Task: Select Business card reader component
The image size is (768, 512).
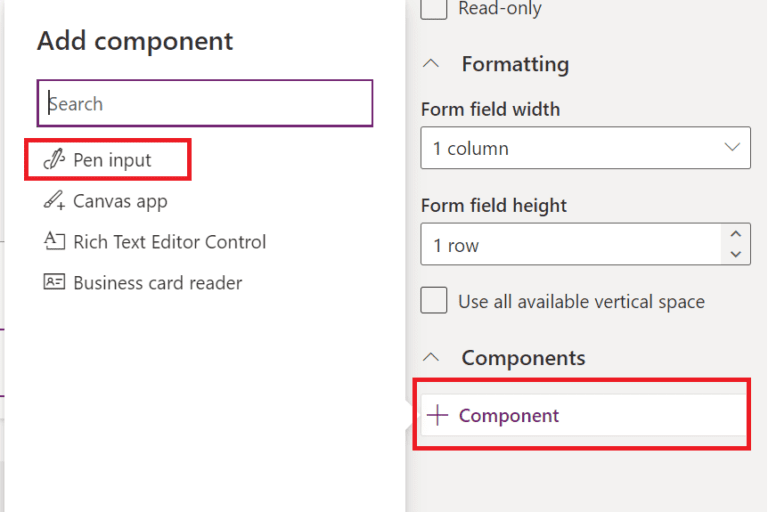Action: [x=157, y=283]
